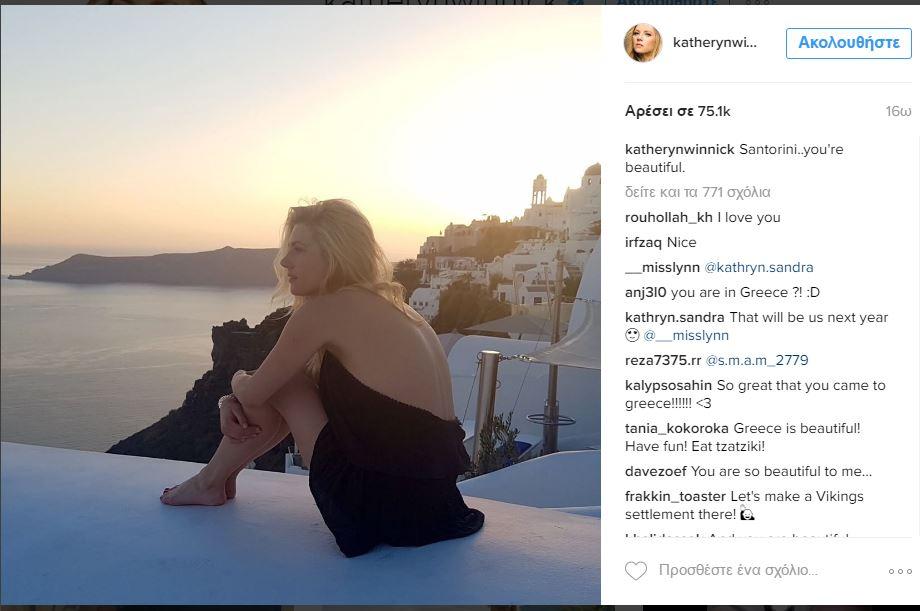Click the poster's round profile avatar
920x611 pixels.
pyautogui.click(x=643, y=43)
